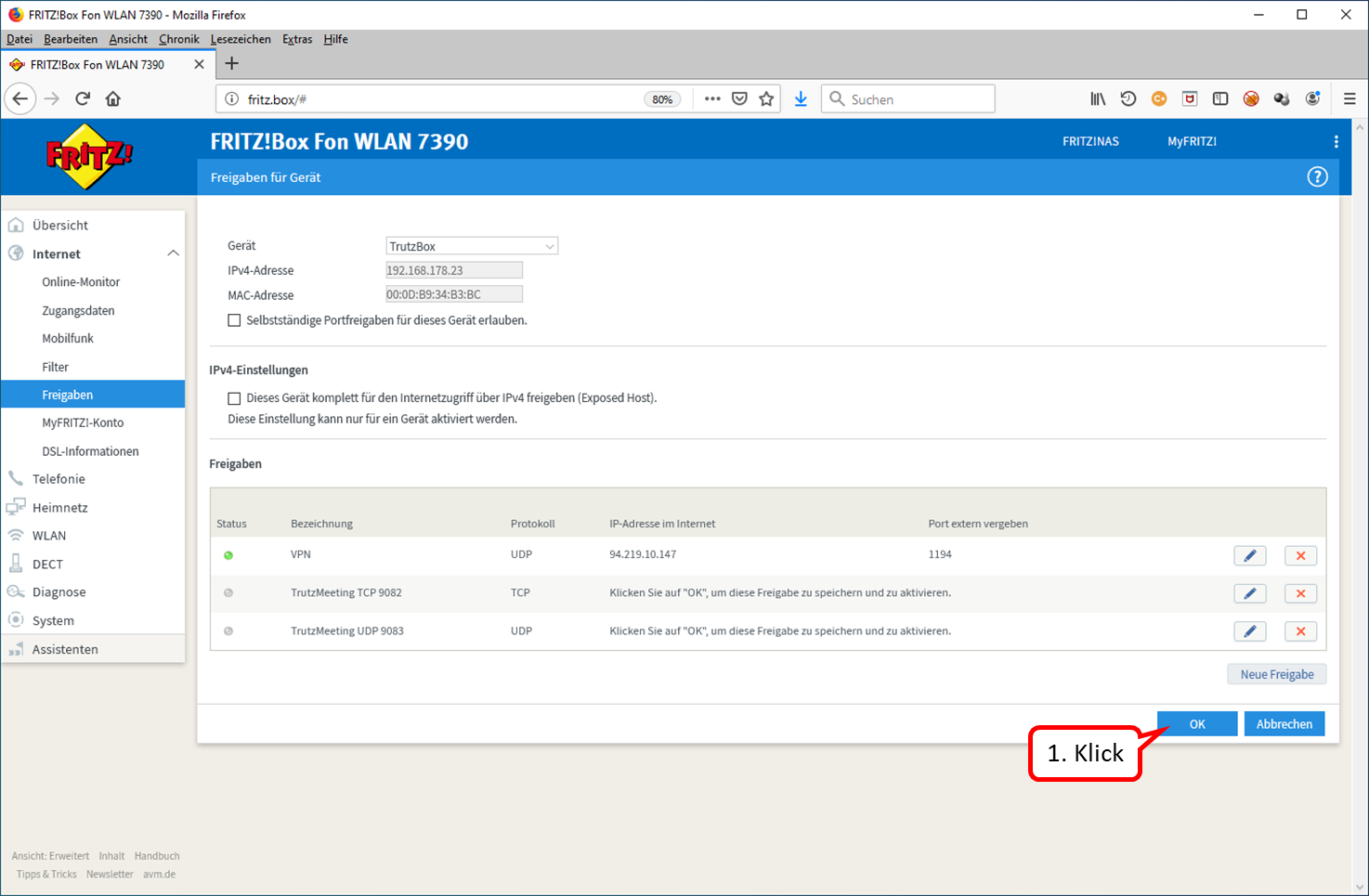Go to the Firefox home page

point(113,98)
